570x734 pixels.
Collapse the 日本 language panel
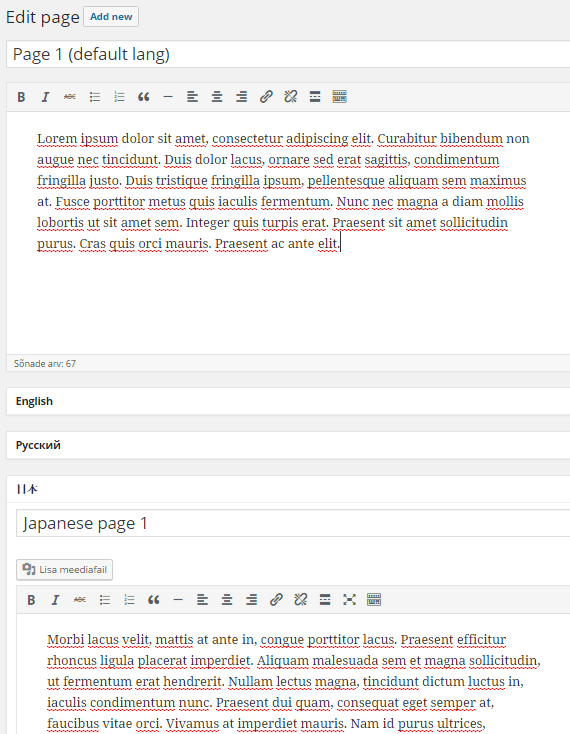288,489
